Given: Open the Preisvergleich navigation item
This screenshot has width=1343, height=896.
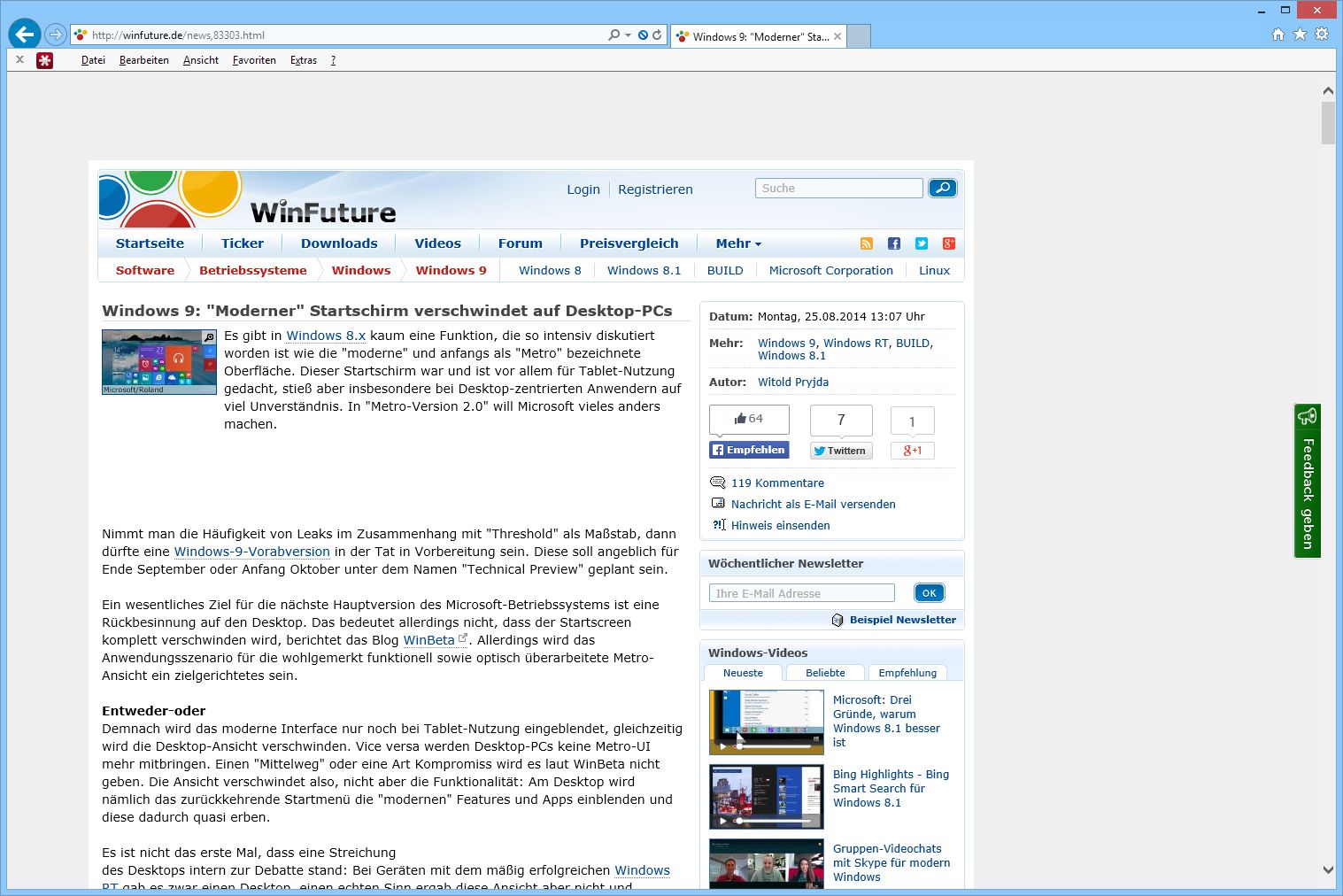Looking at the screenshot, I should pyautogui.click(x=629, y=243).
